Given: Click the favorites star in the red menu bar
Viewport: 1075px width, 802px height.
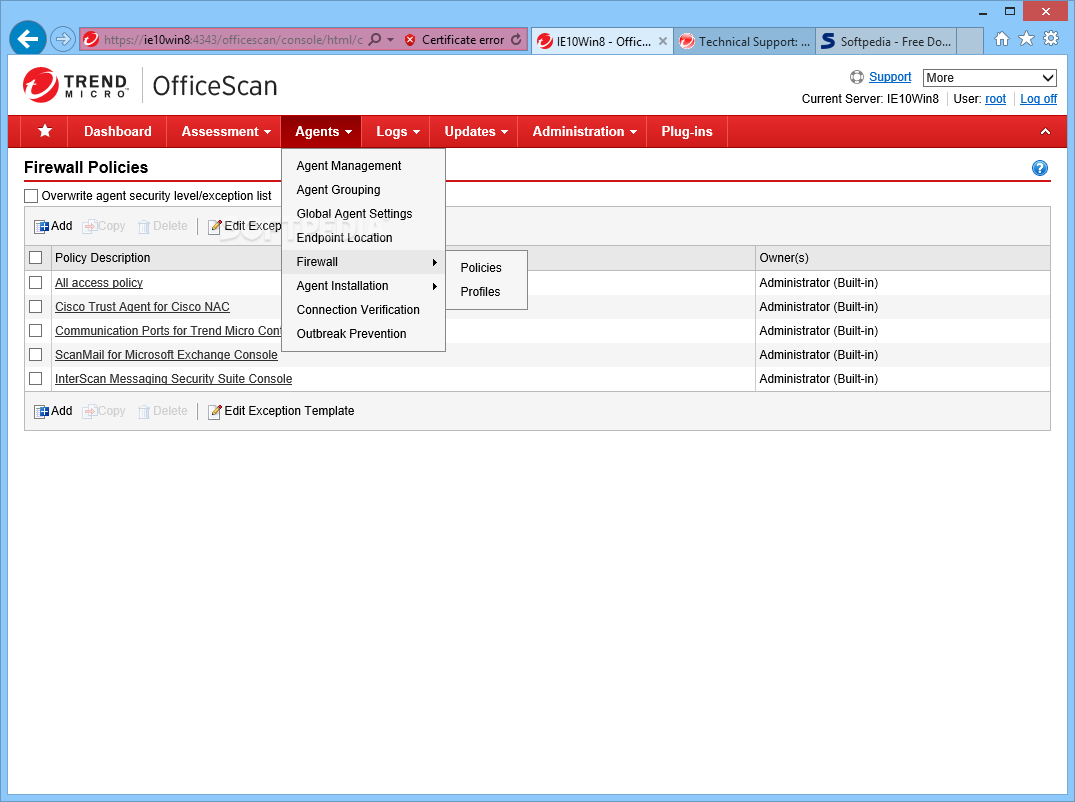Looking at the screenshot, I should pos(45,131).
